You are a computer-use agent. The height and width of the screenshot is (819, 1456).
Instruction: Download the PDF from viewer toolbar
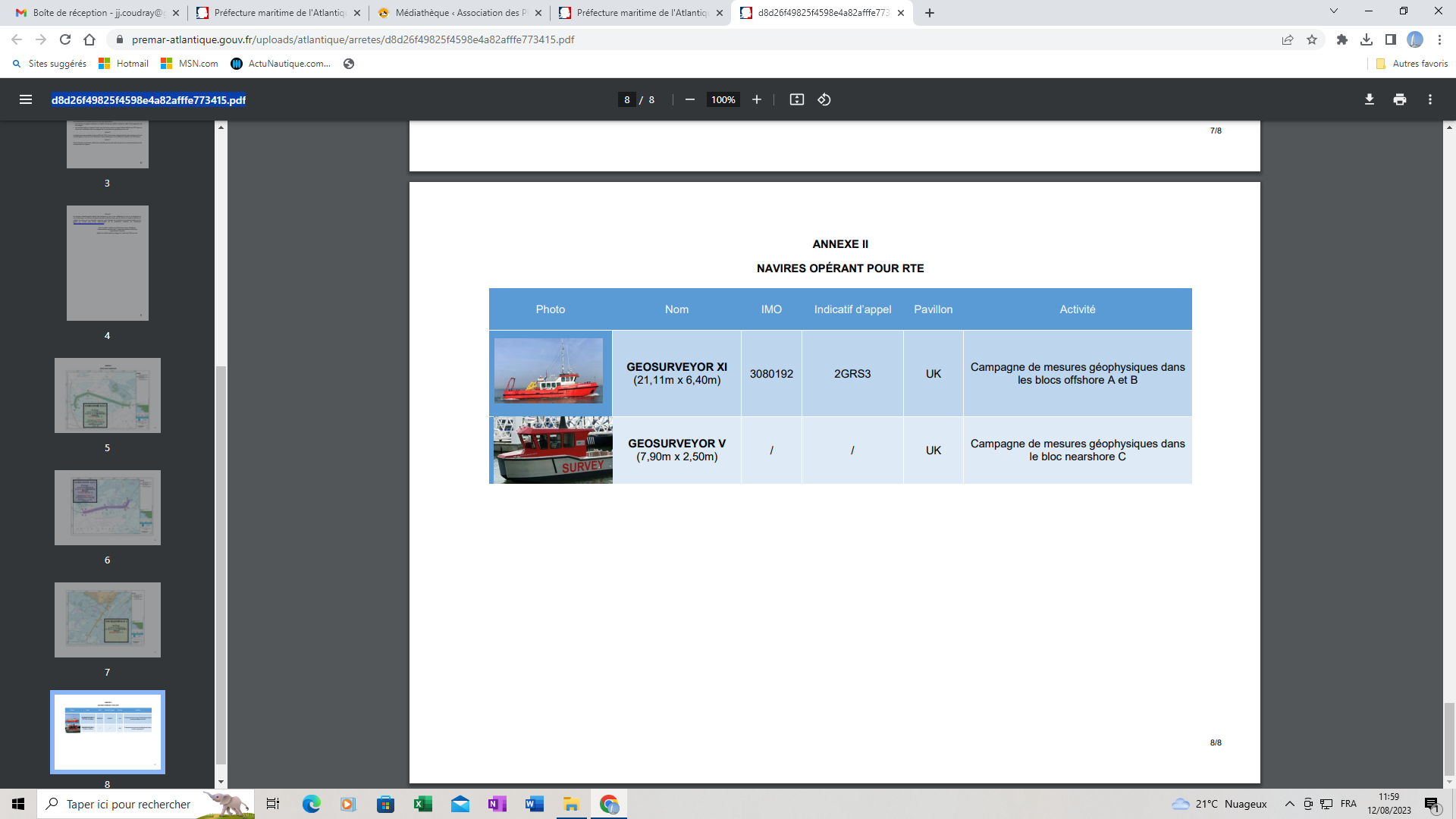pyautogui.click(x=1370, y=99)
